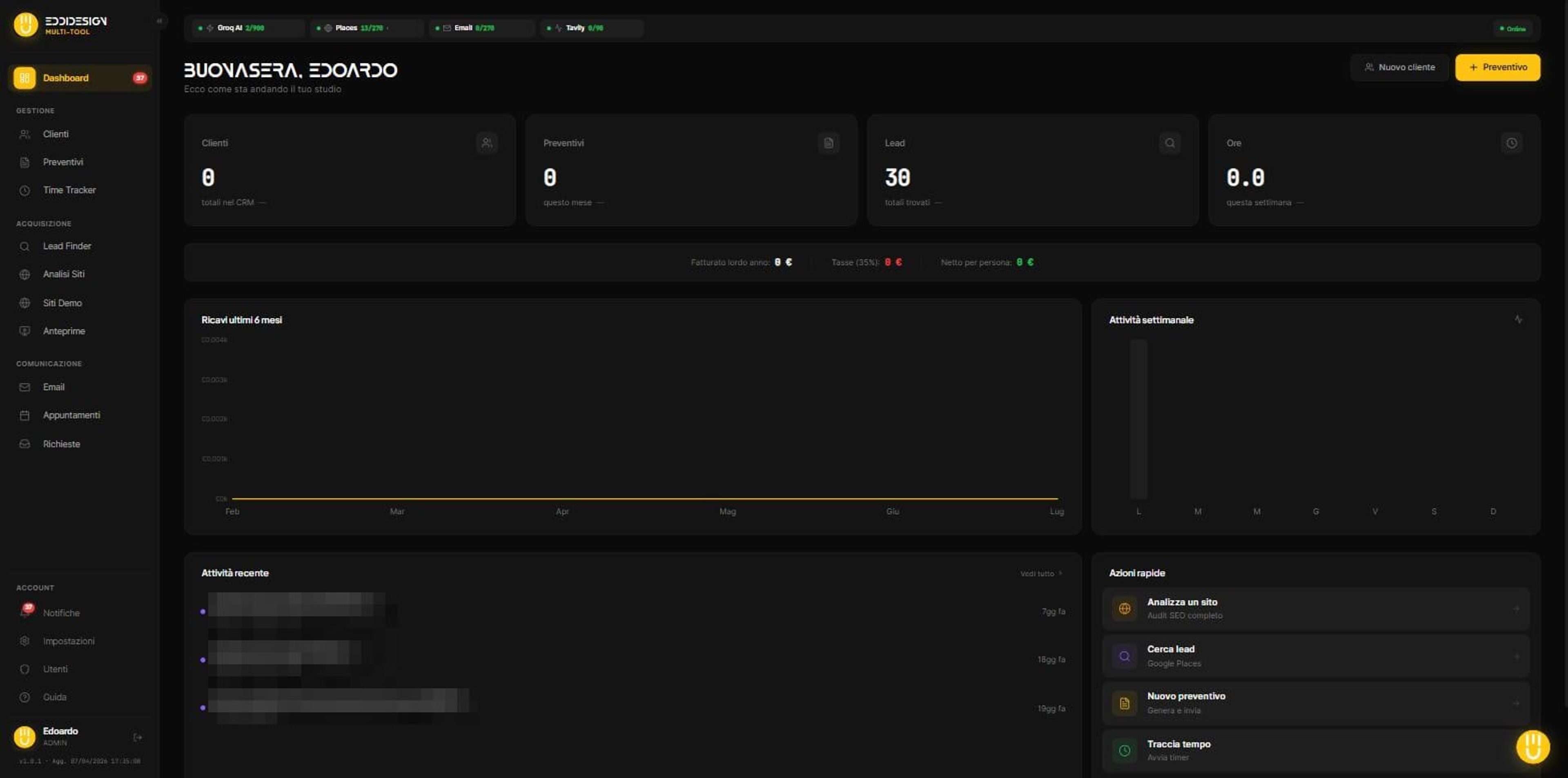
Task: Click the Richieste inbox icon
Action: [24, 444]
